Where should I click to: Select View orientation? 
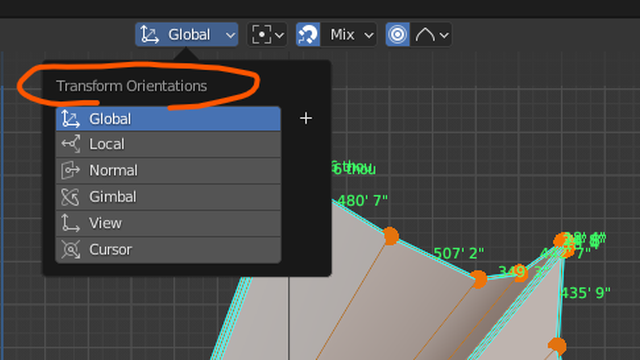click(168, 223)
